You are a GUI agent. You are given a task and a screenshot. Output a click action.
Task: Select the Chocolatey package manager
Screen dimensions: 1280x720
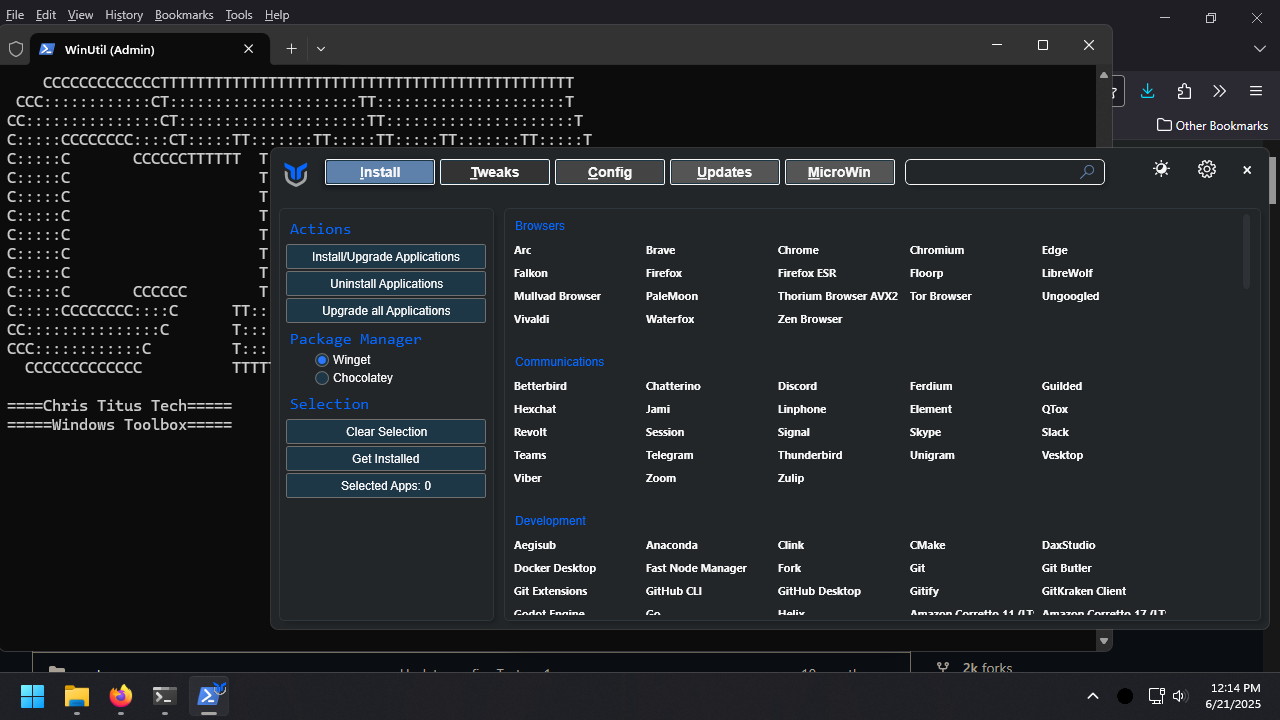[353, 378]
